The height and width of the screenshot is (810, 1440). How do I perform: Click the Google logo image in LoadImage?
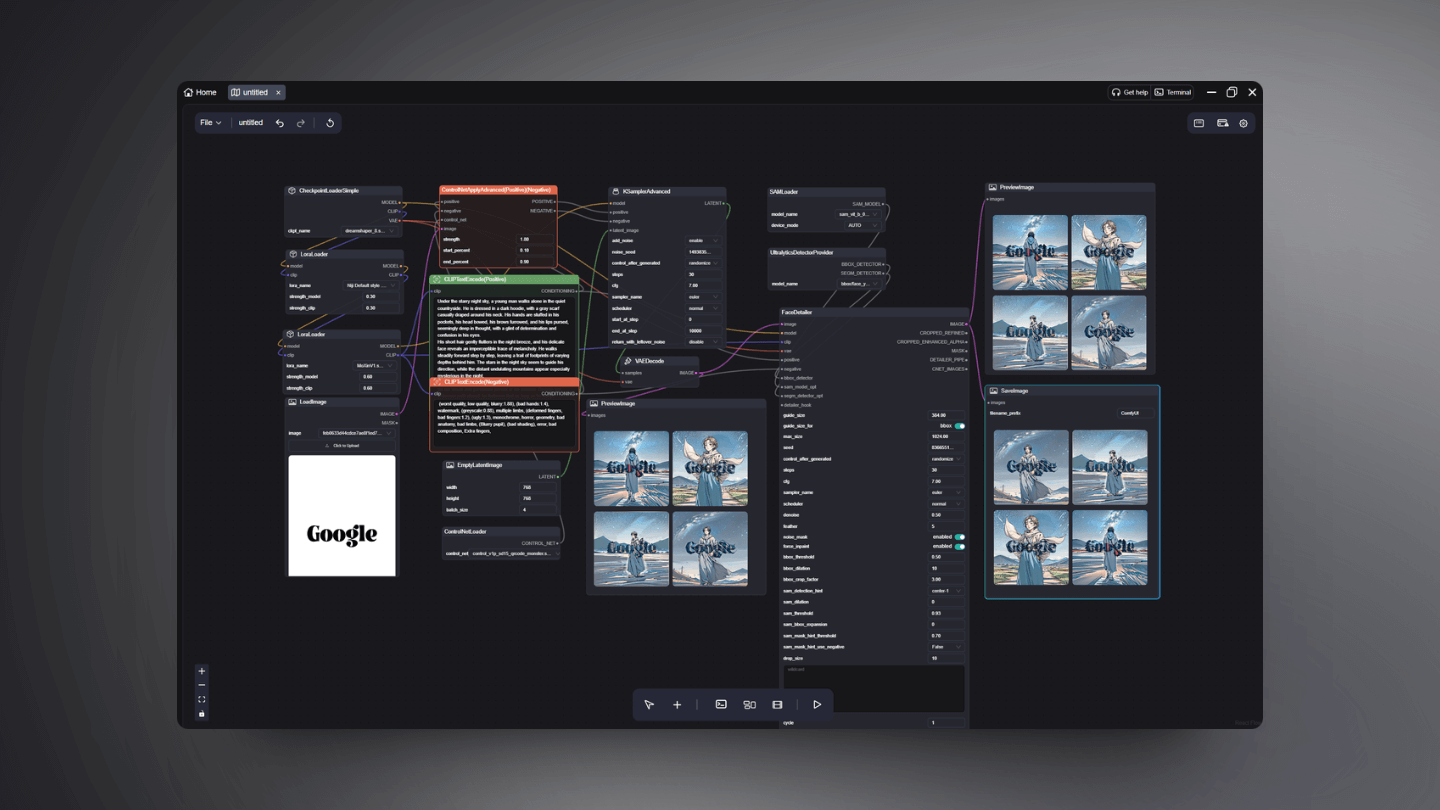click(x=342, y=516)
